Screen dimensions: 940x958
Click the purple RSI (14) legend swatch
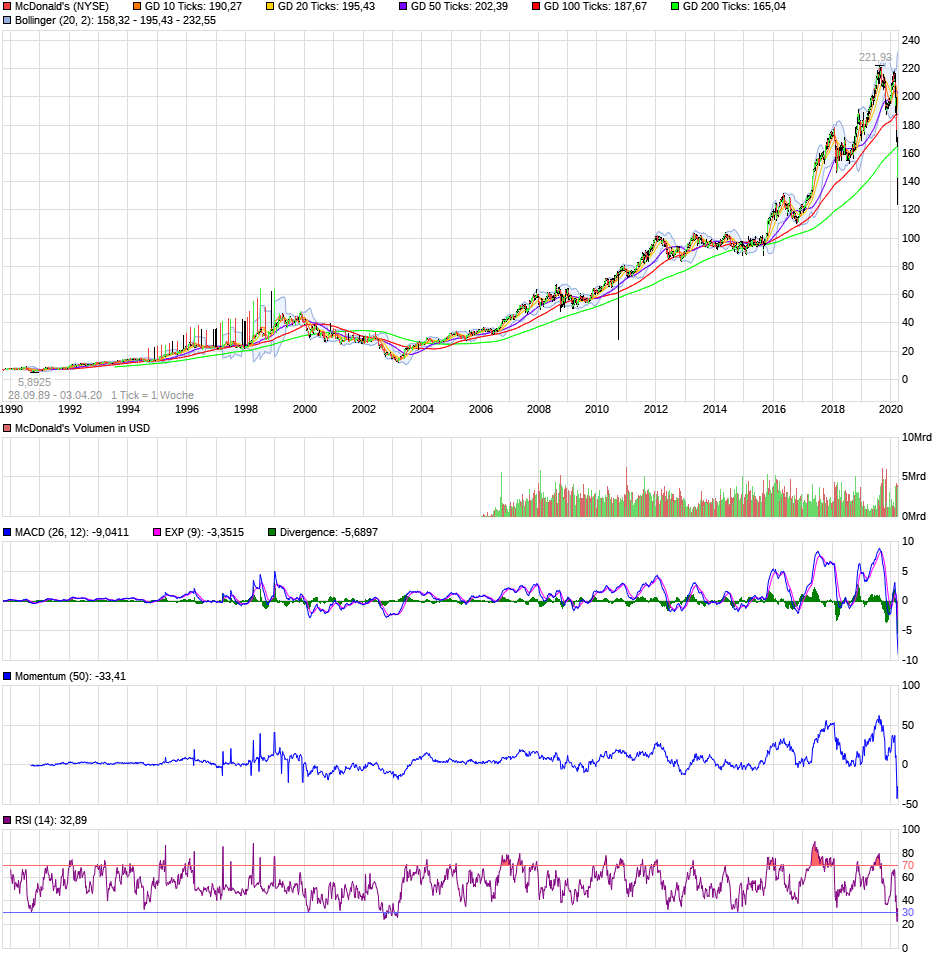(x=7, y=821)
